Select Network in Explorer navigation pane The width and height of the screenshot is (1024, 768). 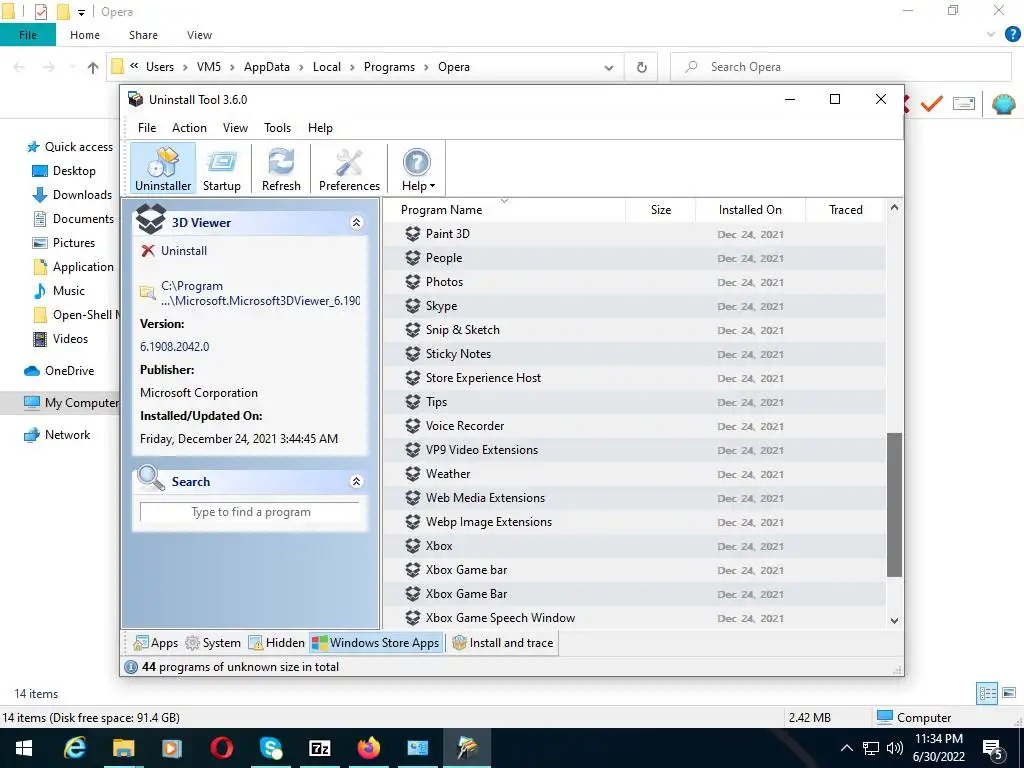(57, 435)
